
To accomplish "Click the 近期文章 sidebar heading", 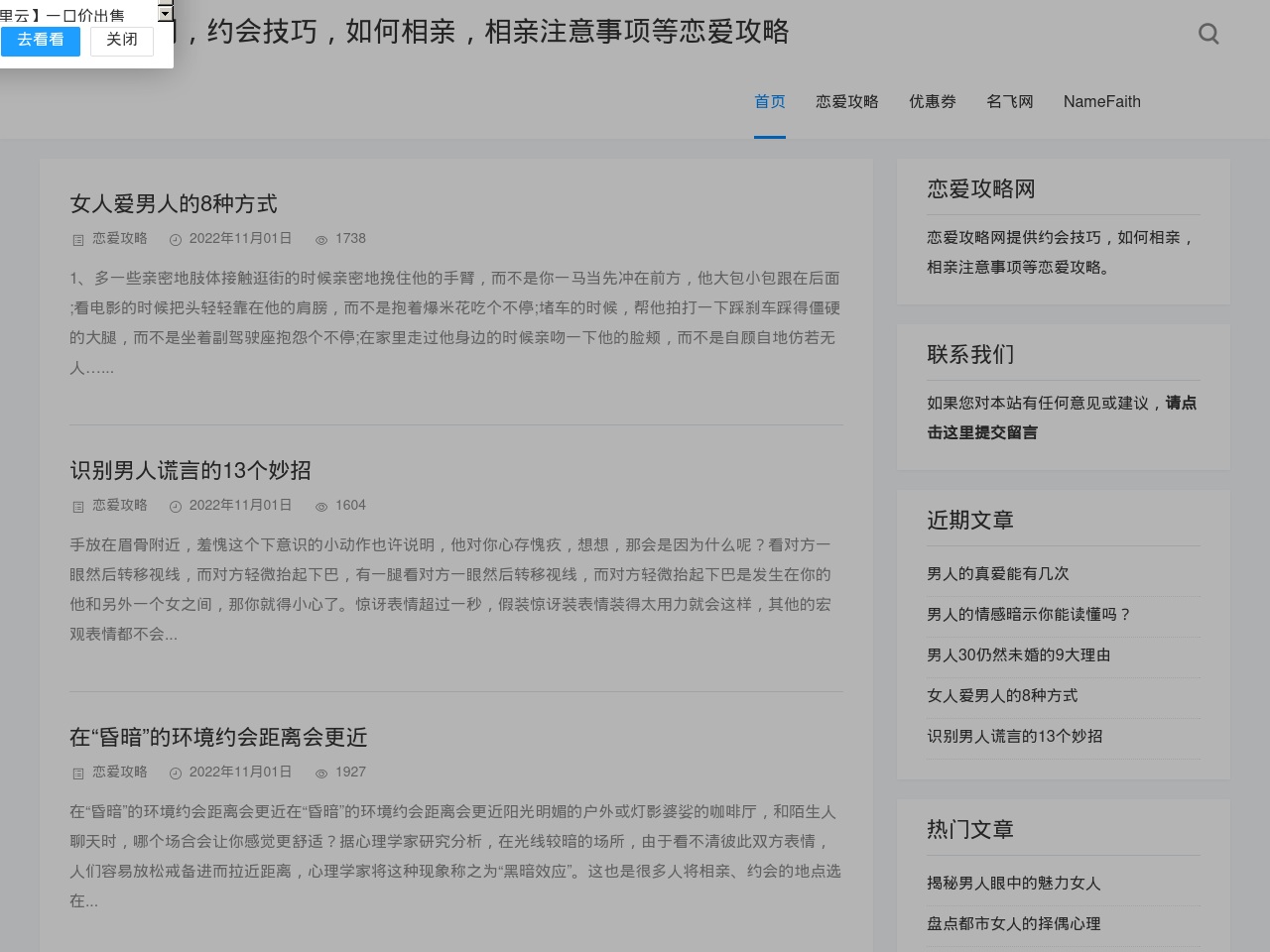I will pyautogui.click(x=970, y=521).
